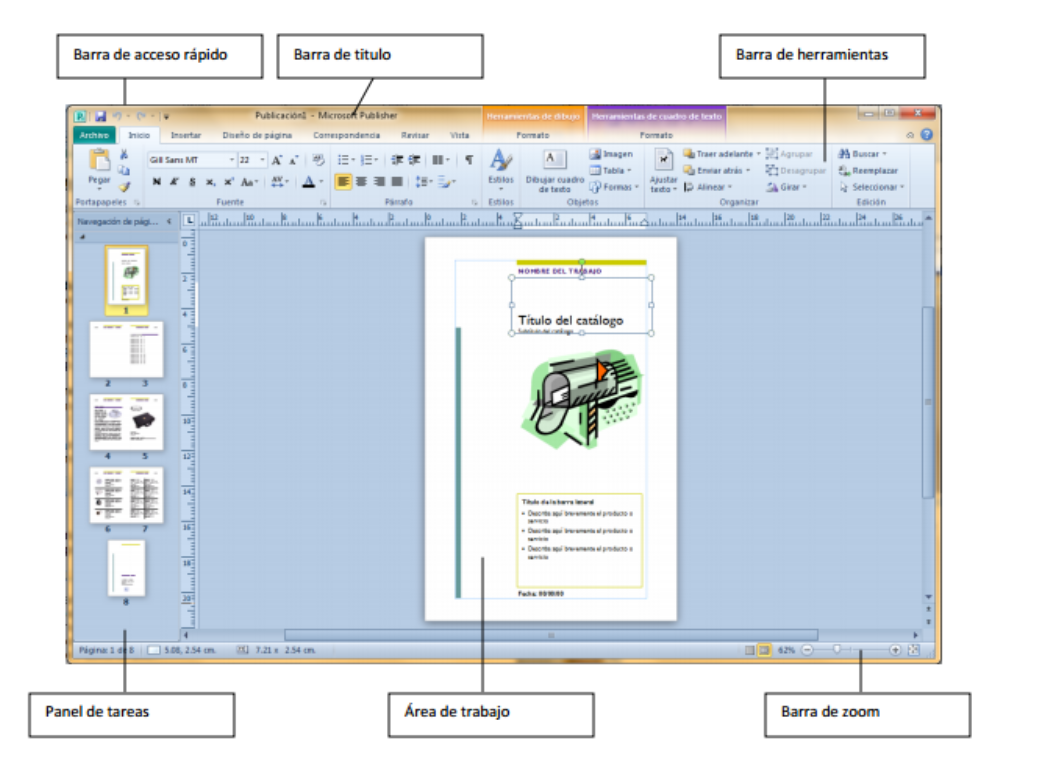Expand the Girar rotation options
This screenshot has height=766, width=1050.
[794, 185]
